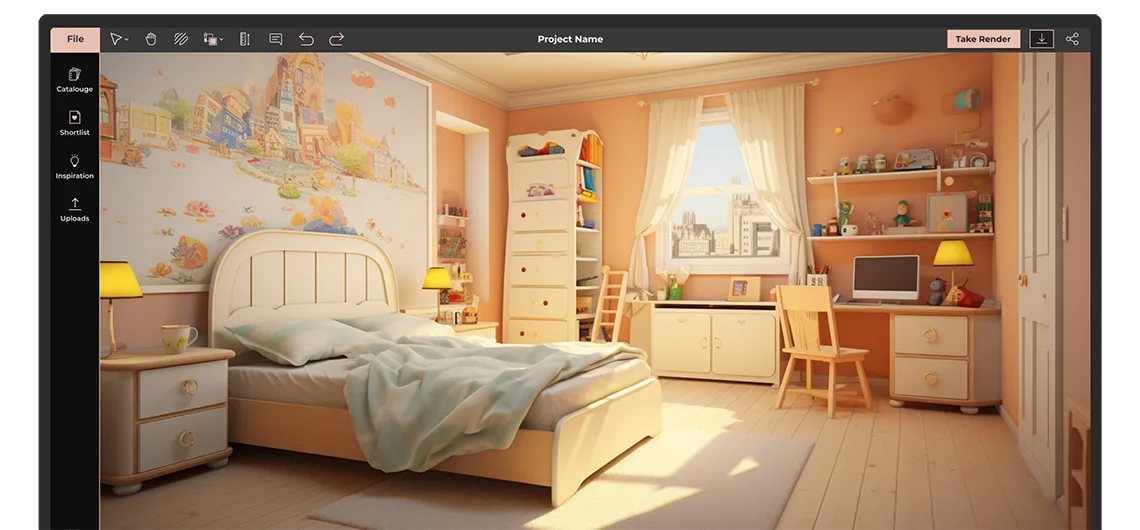Click the share icon
The height and width of the screenshot is (530, 1140).
1072,39
